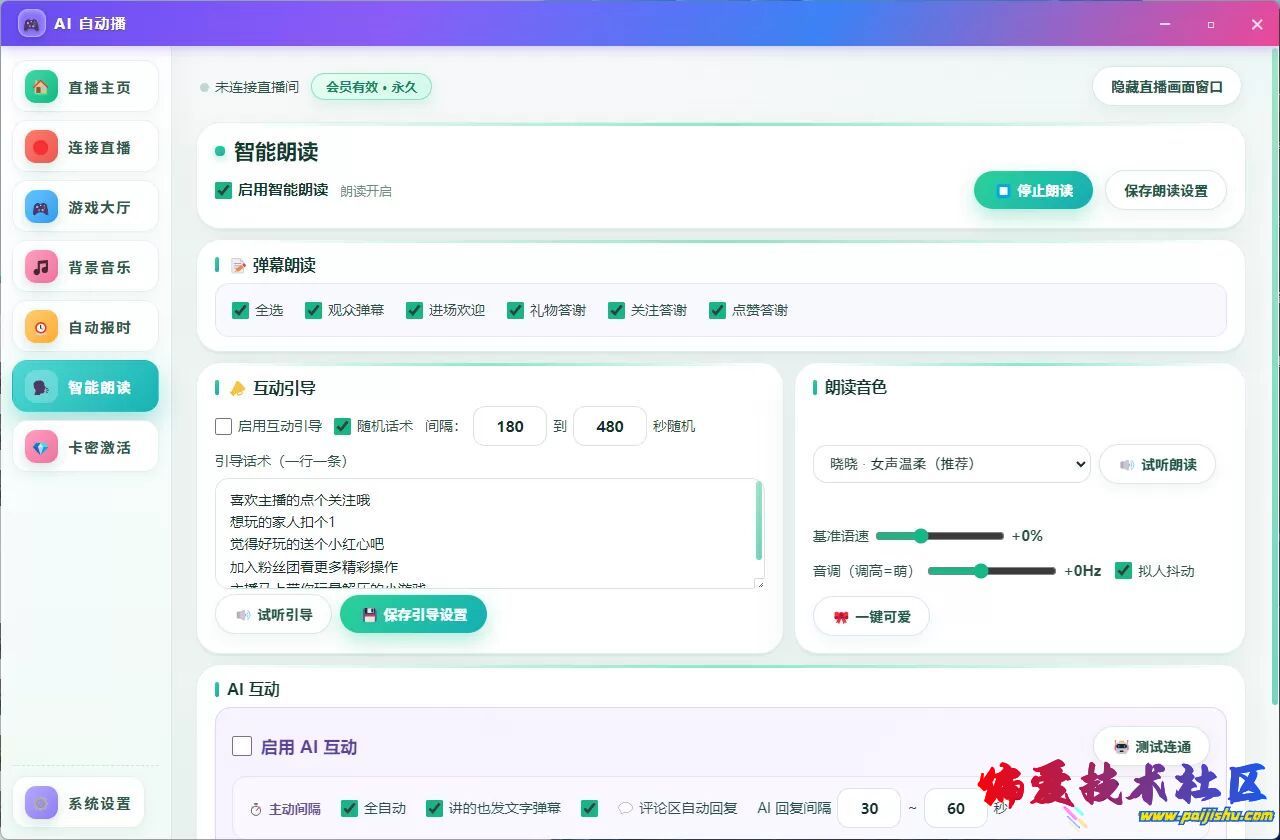Click the home icon beside 直播主页
The height and width of the screenshot is (840, 1280).
pos(41,87)
